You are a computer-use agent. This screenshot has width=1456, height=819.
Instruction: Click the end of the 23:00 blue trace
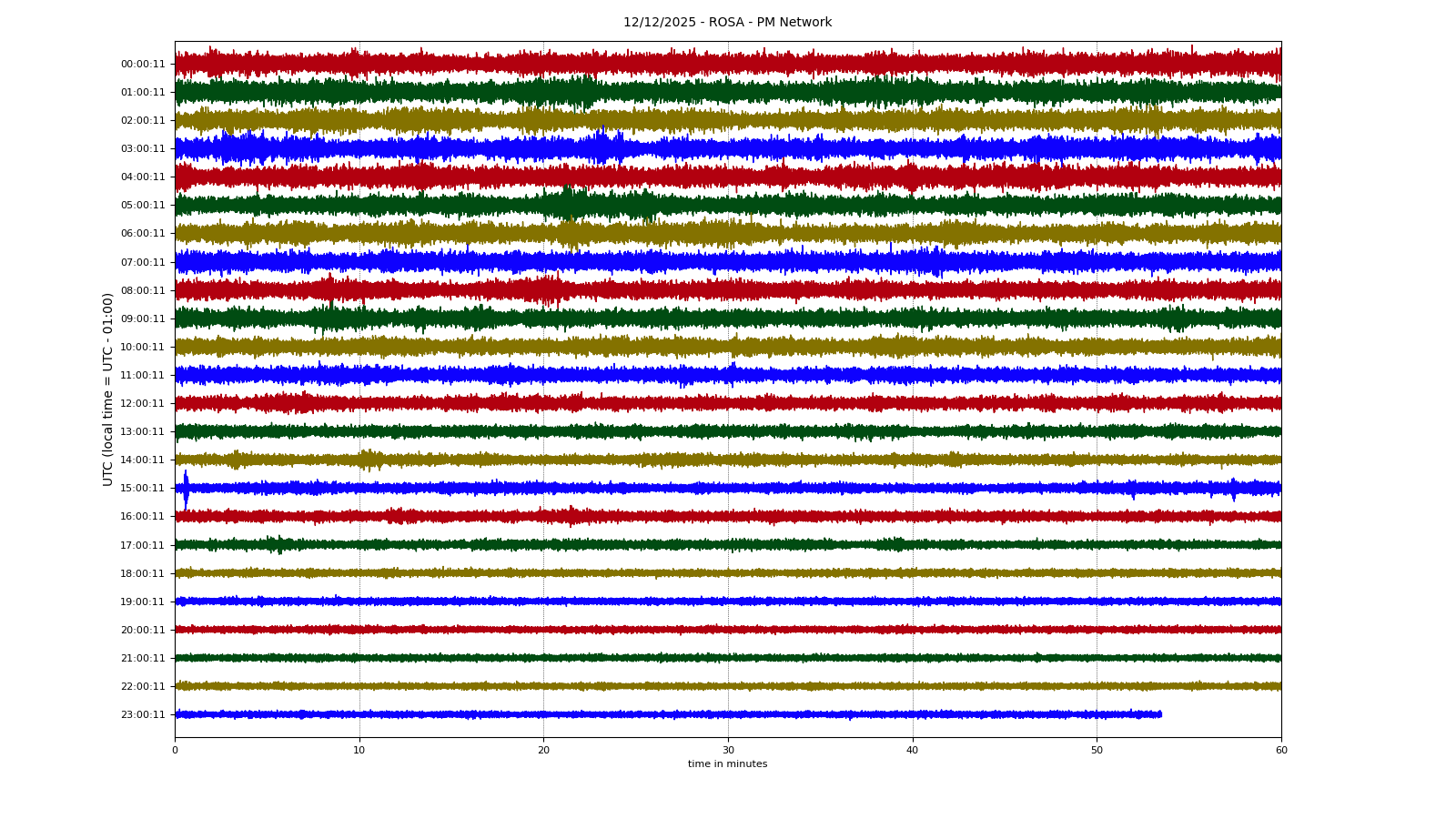(x=1160, y=714)
